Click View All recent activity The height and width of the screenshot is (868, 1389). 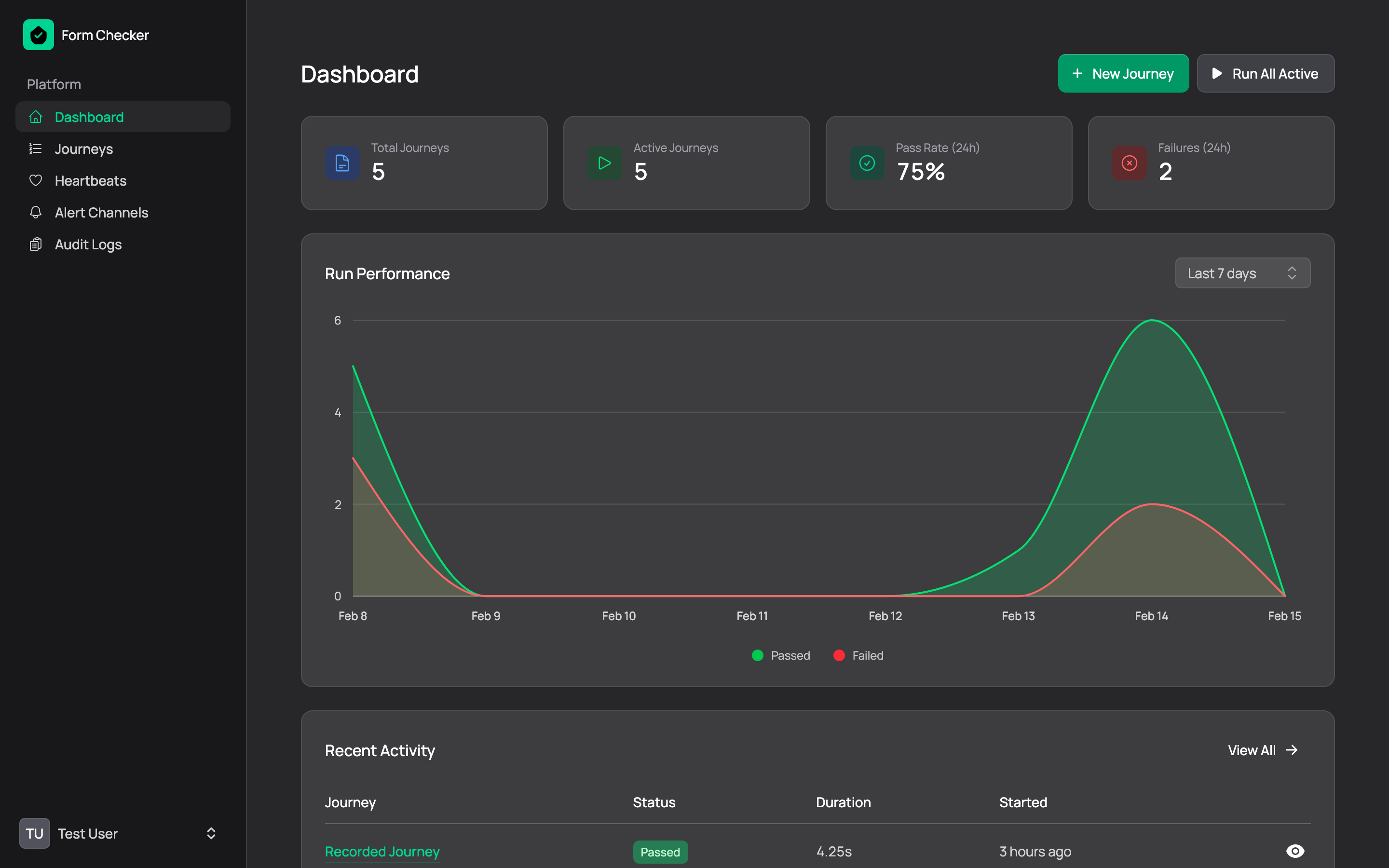pos(1262,750)
